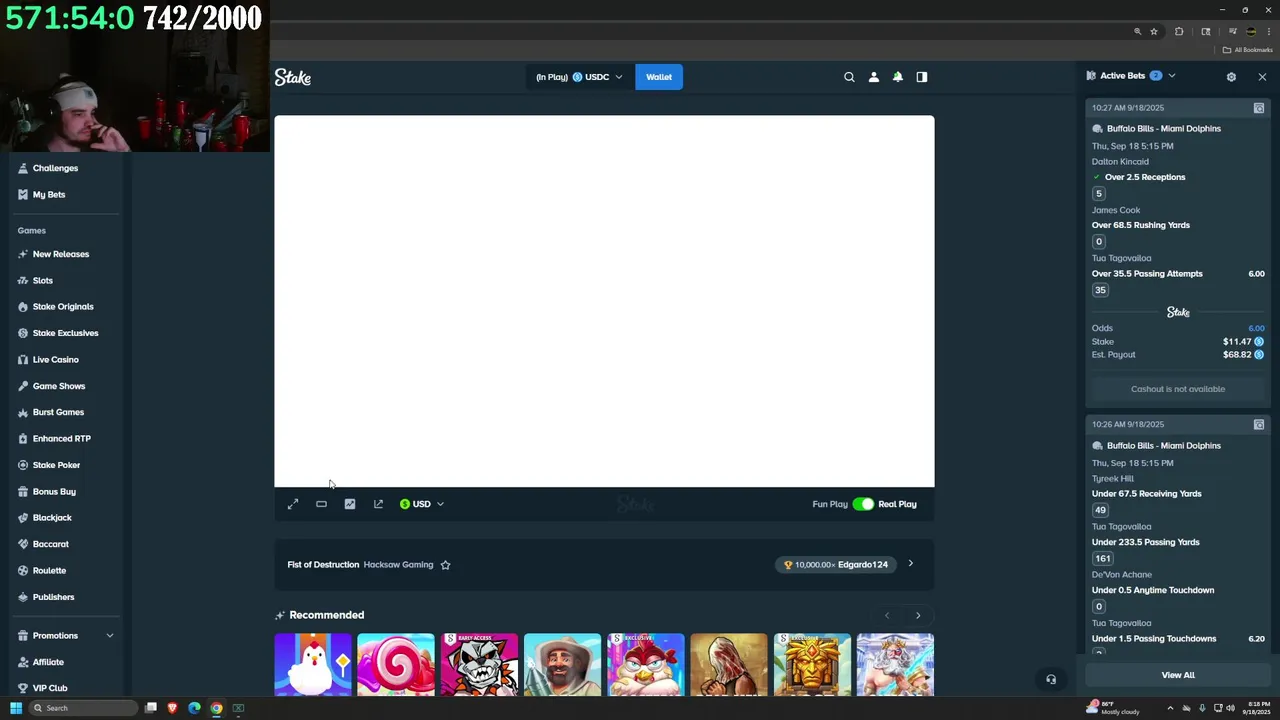Open the Hacksaw Gaming provider link
This screenshot has height=720, width=1280.
[398, 565]
